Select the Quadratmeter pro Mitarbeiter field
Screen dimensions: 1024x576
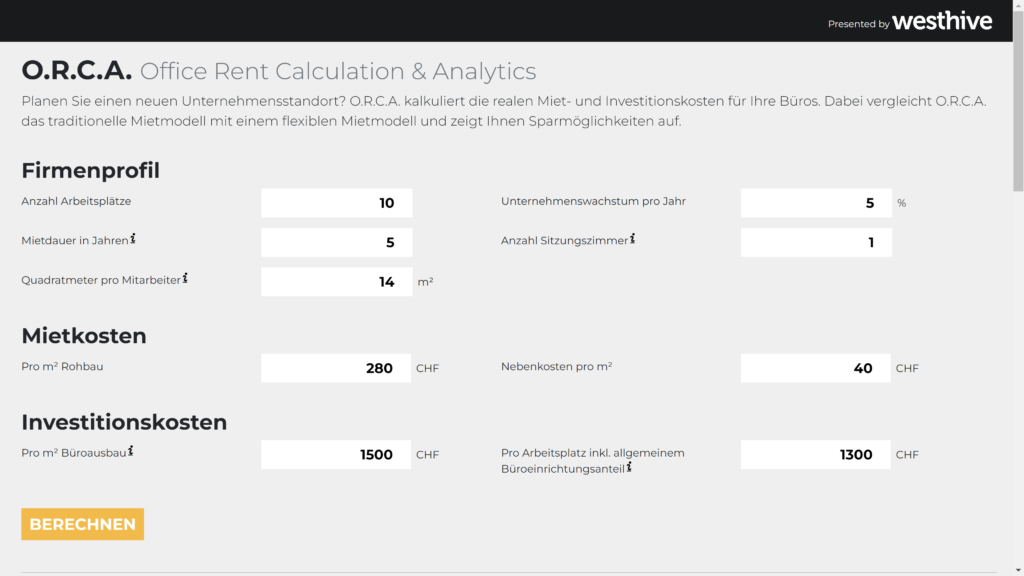[336, 281]
